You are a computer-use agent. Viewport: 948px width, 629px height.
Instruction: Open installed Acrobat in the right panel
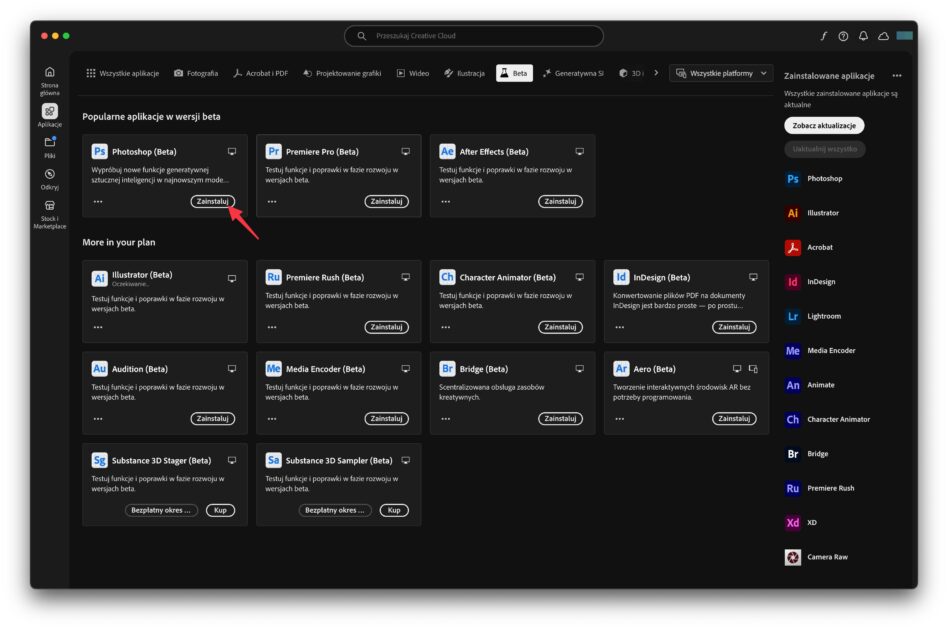click(809, 247)
